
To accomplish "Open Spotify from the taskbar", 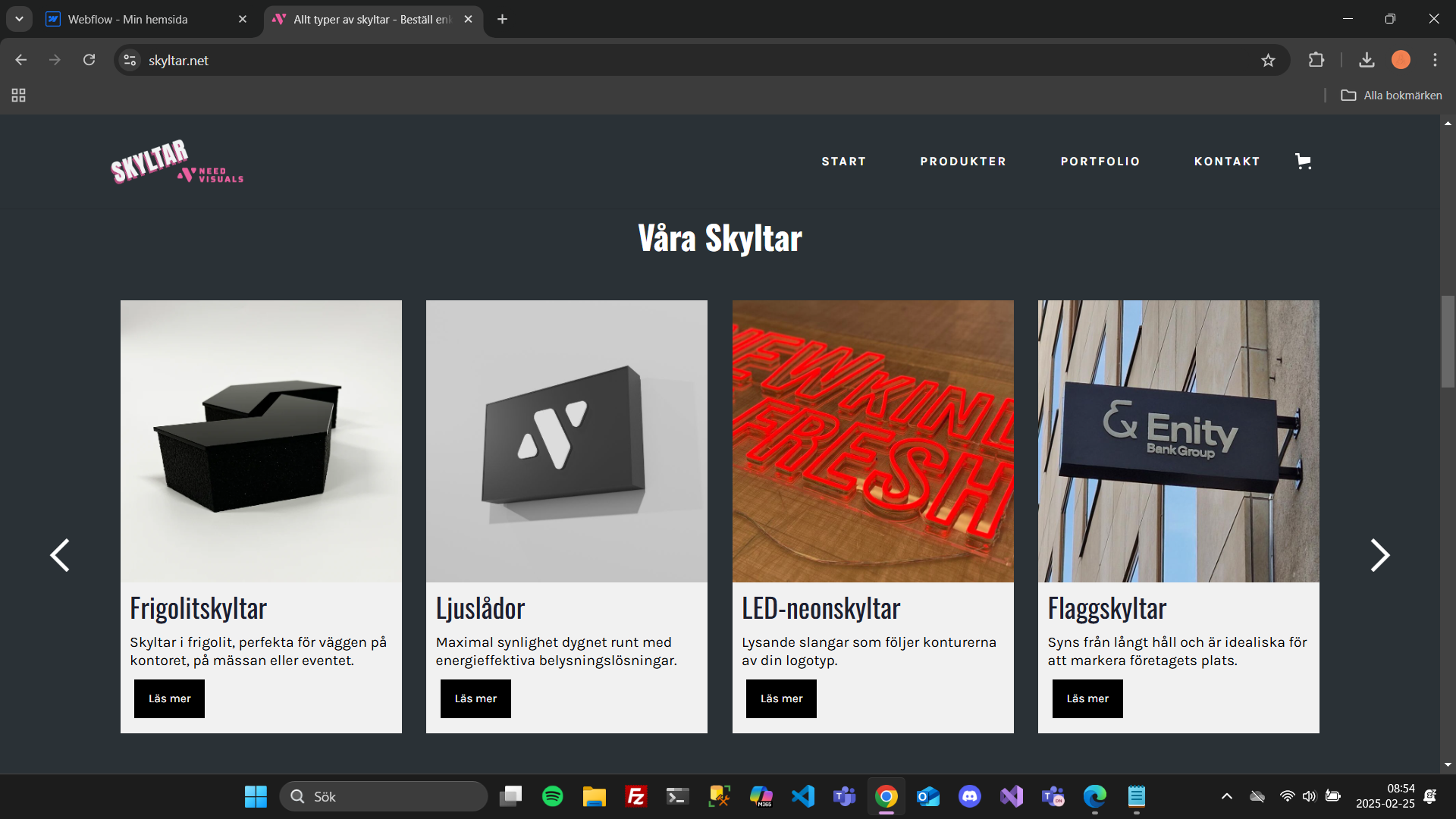I will click(552, 796).
